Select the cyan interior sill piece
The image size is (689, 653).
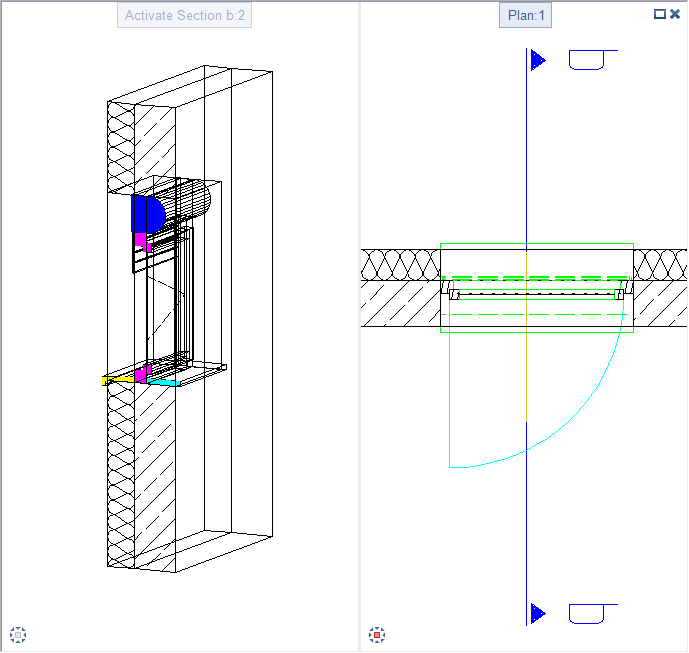click(163, 382)
